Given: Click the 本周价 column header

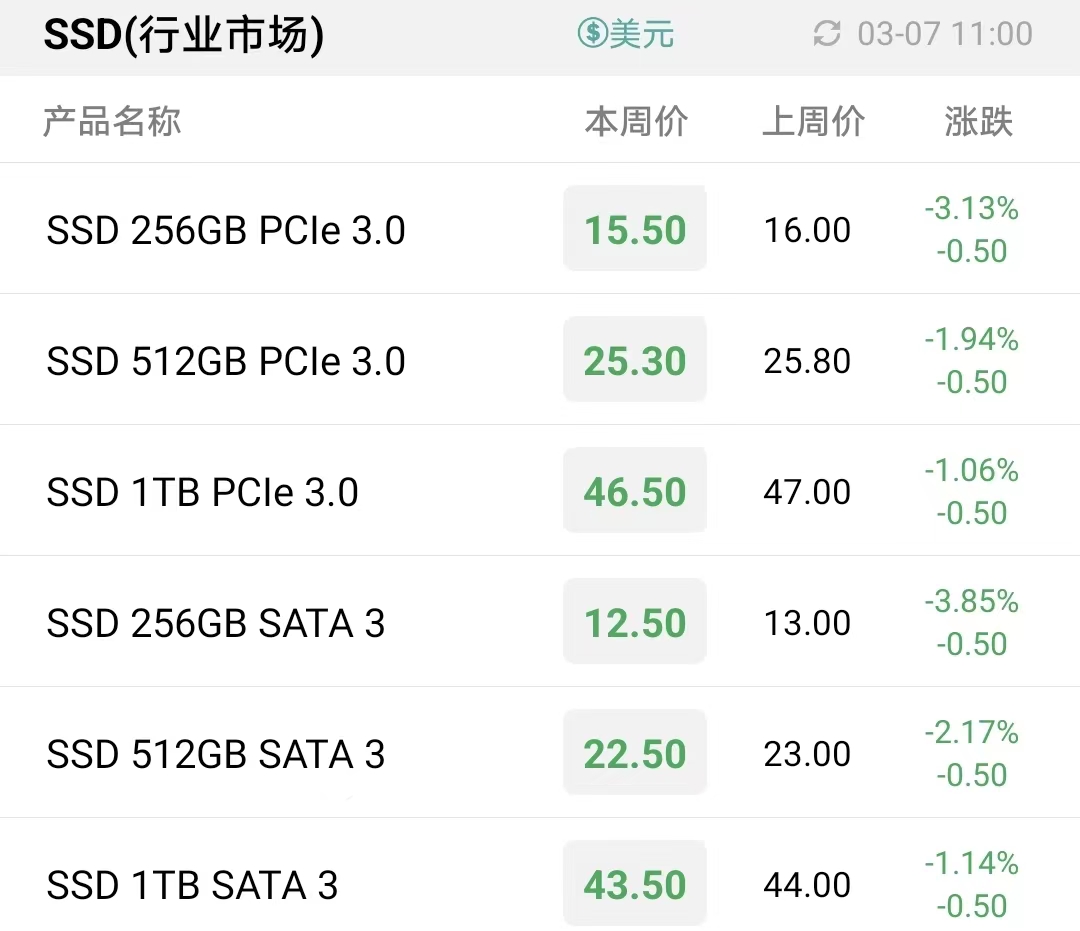Looking at the screenshot, I should (636, 122).
